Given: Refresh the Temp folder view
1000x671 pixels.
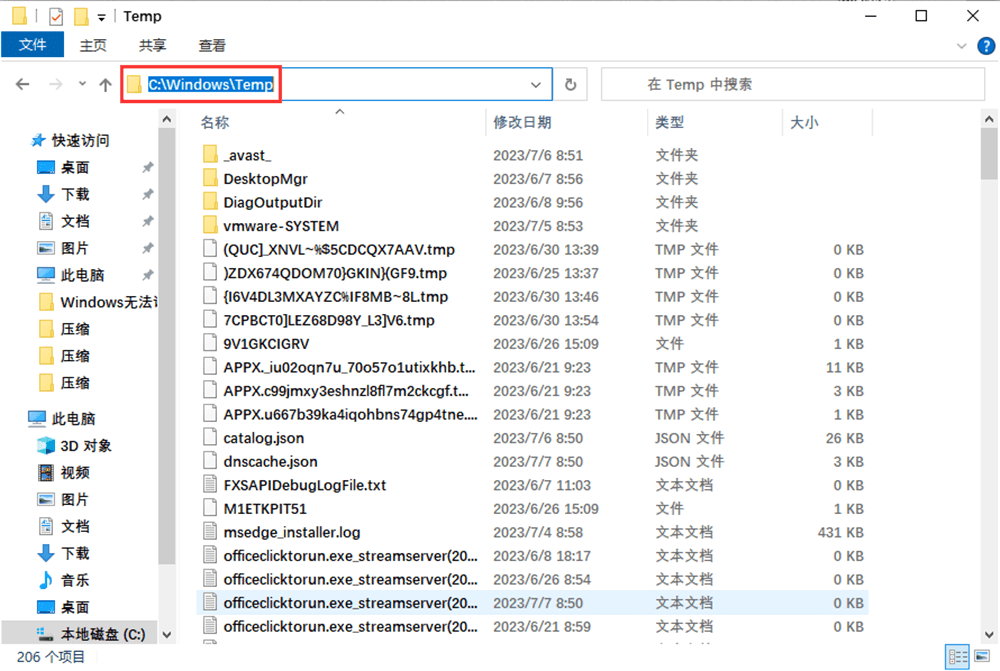Looking at the screenshot, I should [x=569, y=84].
